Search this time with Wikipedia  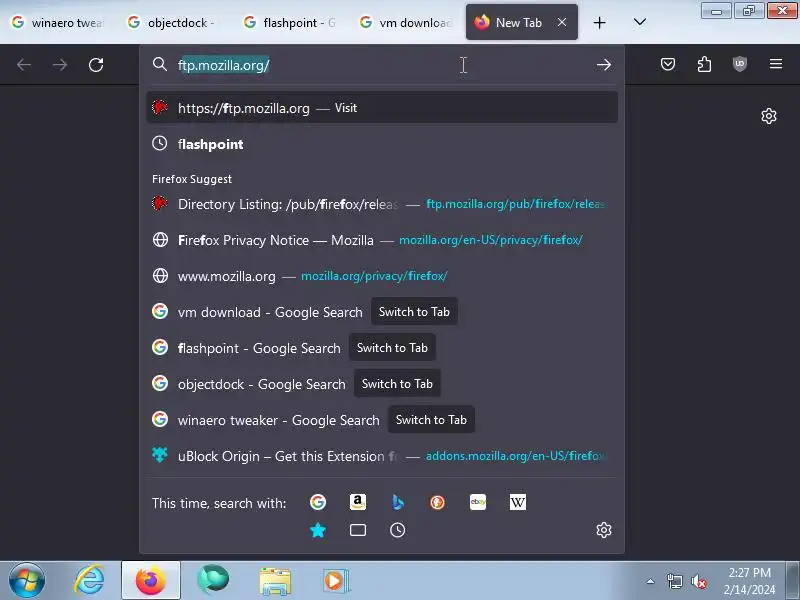coord(517,502)
